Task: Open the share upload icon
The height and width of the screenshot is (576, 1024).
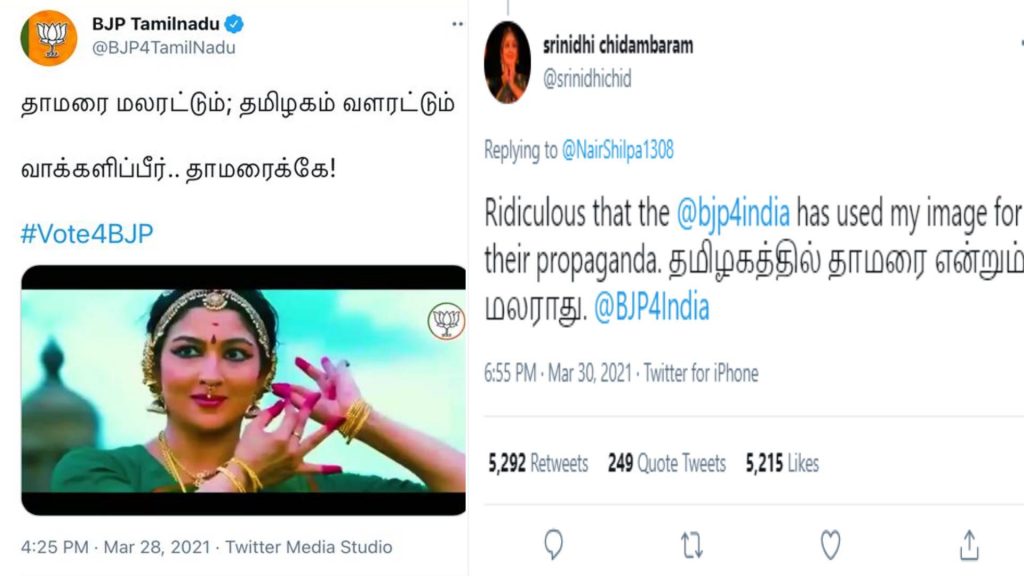Action: pos(969,545)
